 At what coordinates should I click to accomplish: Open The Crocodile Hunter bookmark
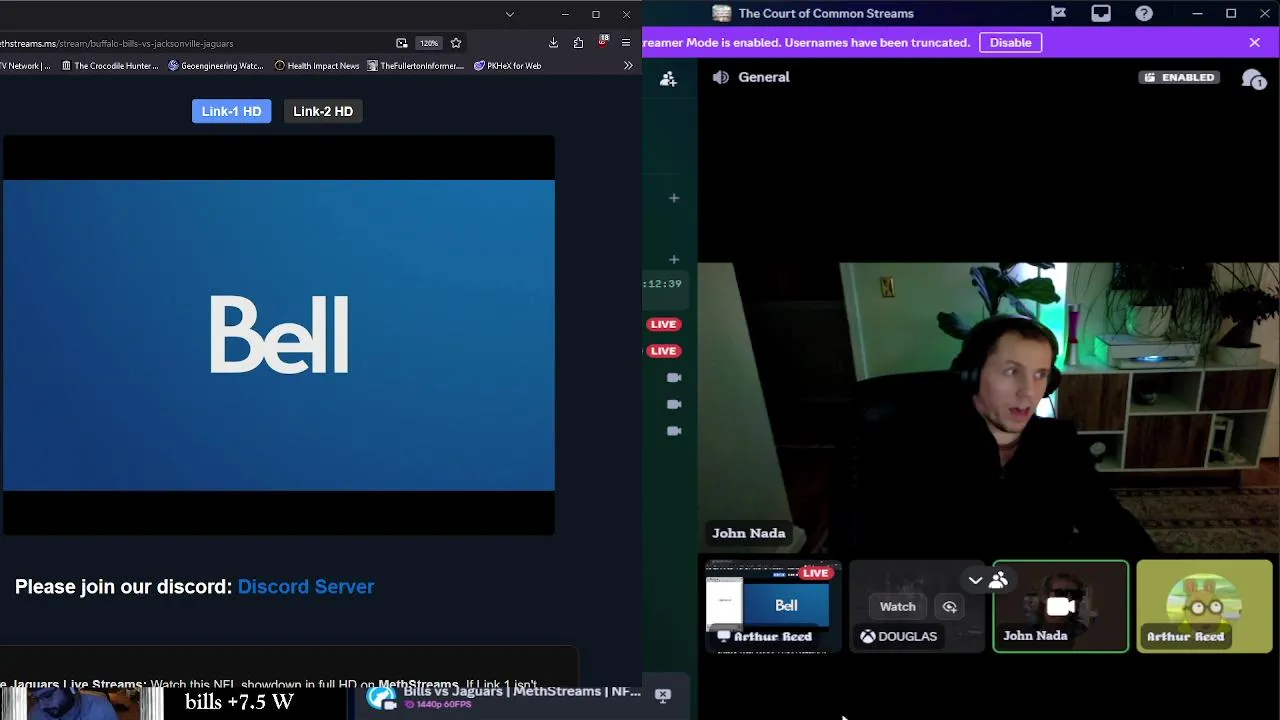110,66
